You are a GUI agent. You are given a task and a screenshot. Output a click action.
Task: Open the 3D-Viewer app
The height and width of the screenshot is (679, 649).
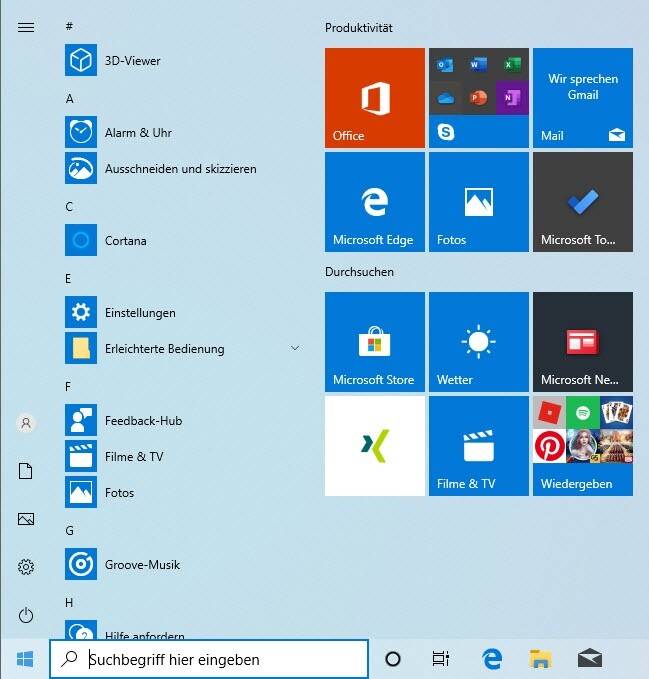(132, 61)
